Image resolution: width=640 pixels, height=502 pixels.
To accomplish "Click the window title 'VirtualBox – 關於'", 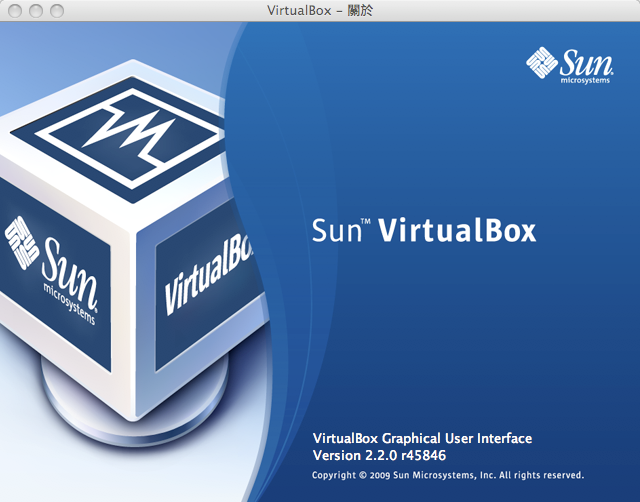I will pos(320,11).
